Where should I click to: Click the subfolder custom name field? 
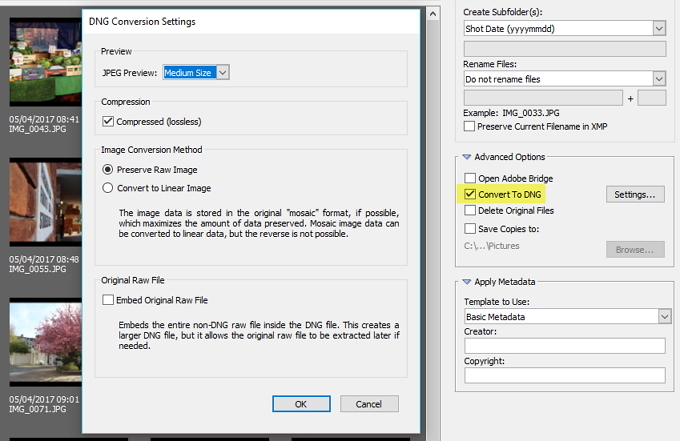565,49
